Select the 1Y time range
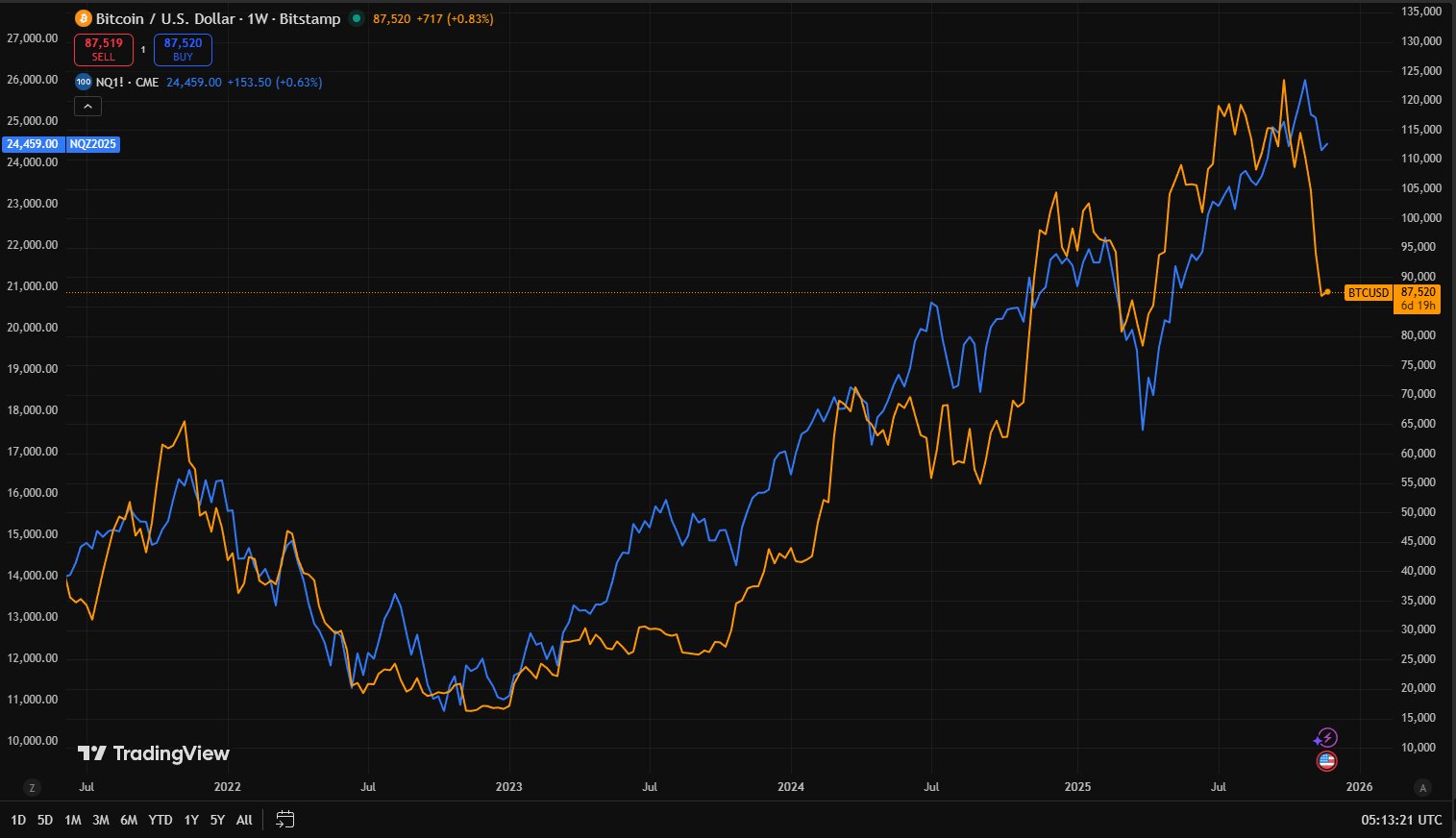Viewport: 1456px width, 838px height. tap(191, 820)
